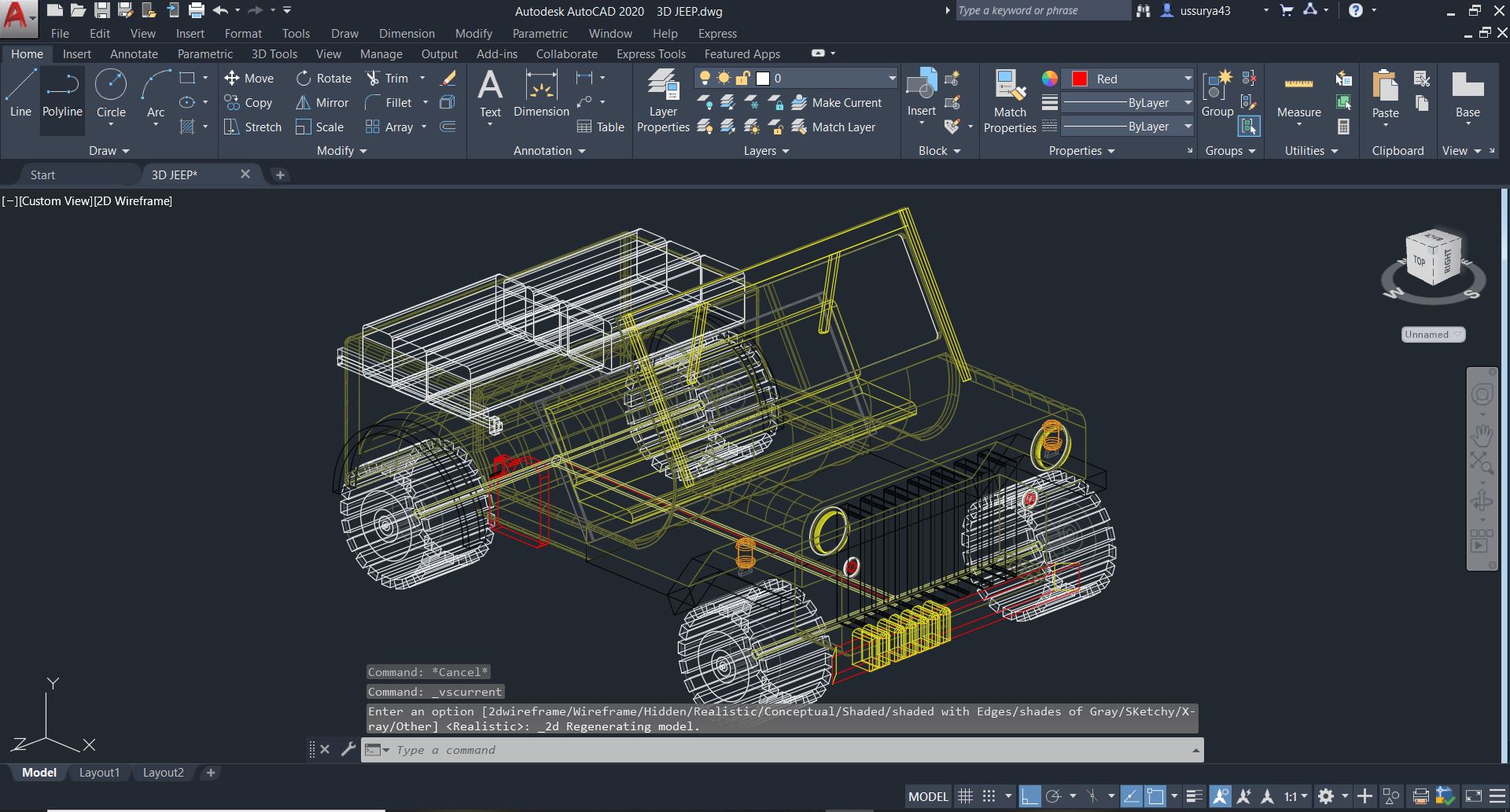Activate the Stretch command

252,127
